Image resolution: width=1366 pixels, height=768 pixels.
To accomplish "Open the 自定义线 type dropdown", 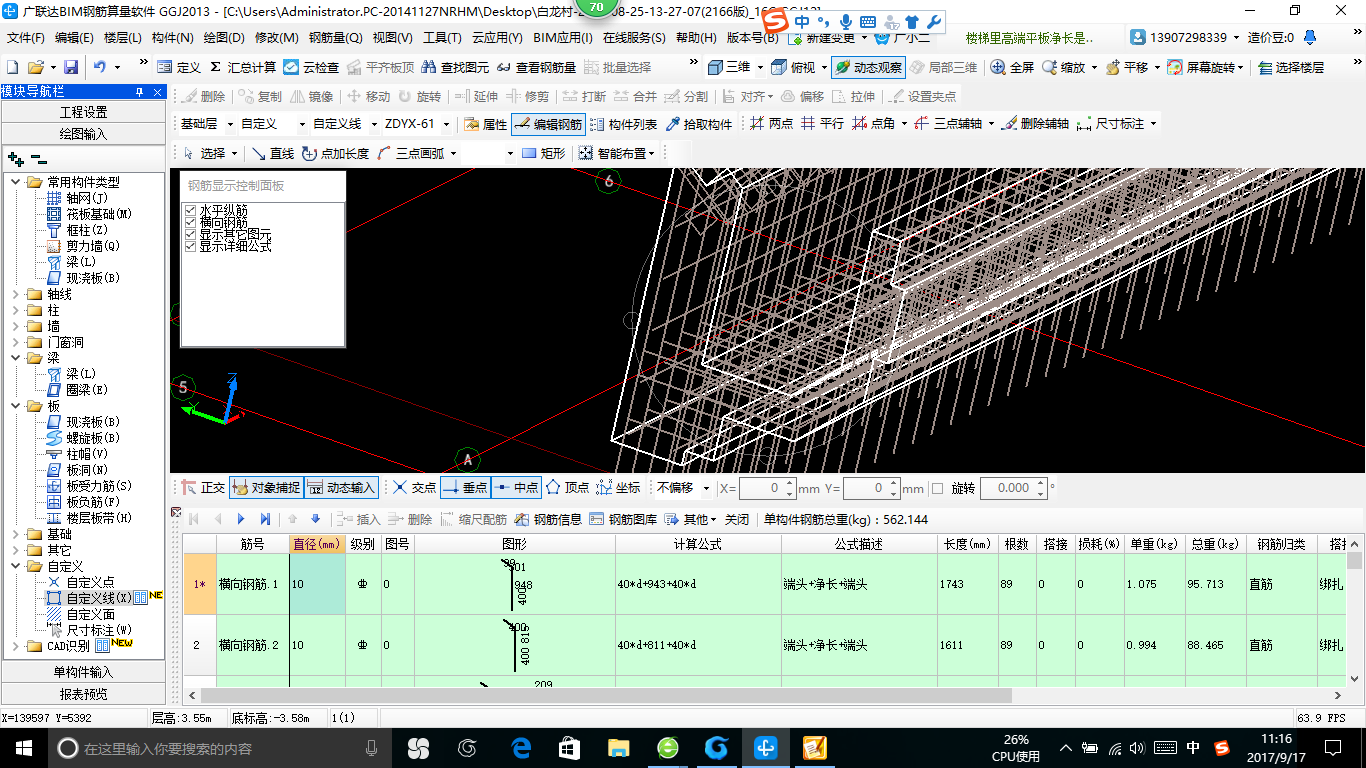I will pos(372,124).
